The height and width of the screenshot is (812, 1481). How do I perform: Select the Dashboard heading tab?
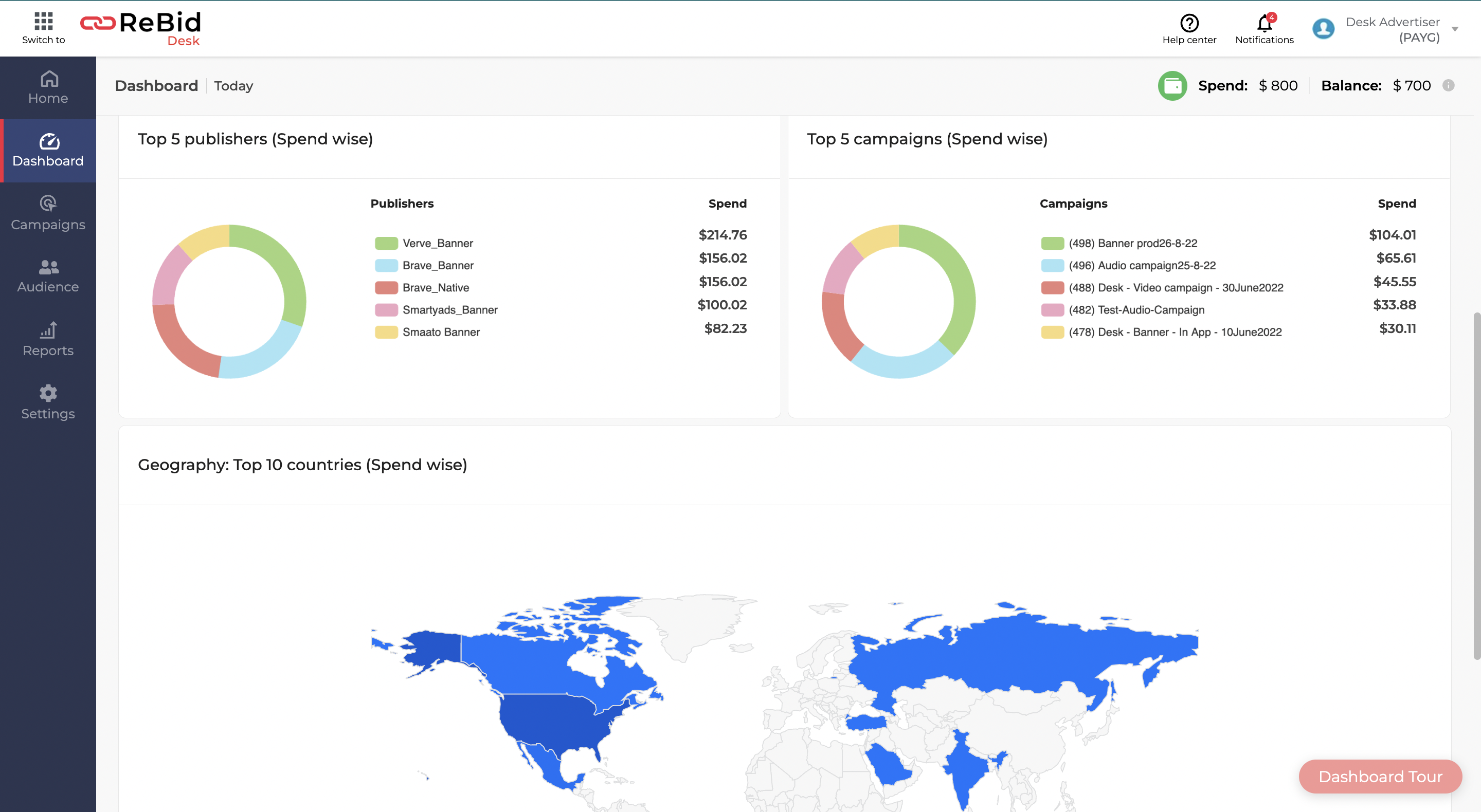click(x=156, y=85)
